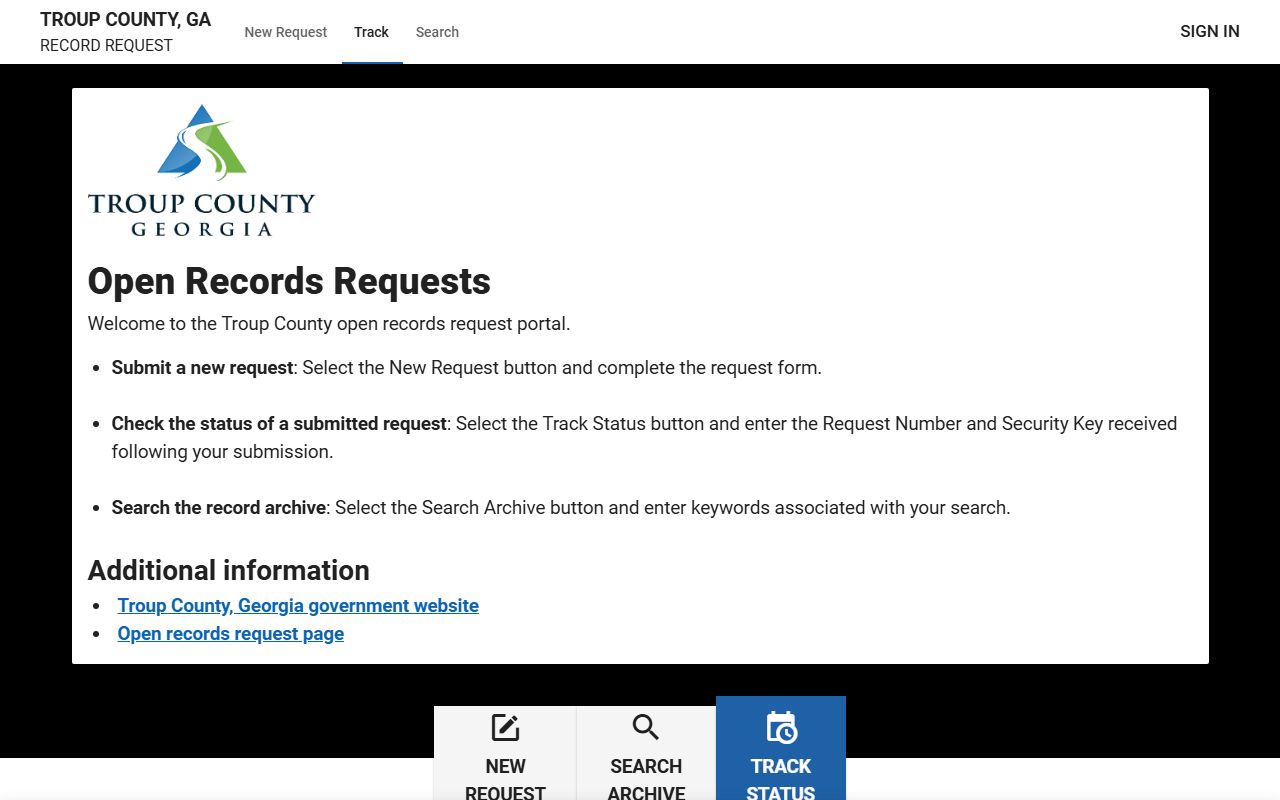The width and height of the screenshot is (1280, 800).
Task: Click SIGN IN in the top right
Action: [1210, 31]
